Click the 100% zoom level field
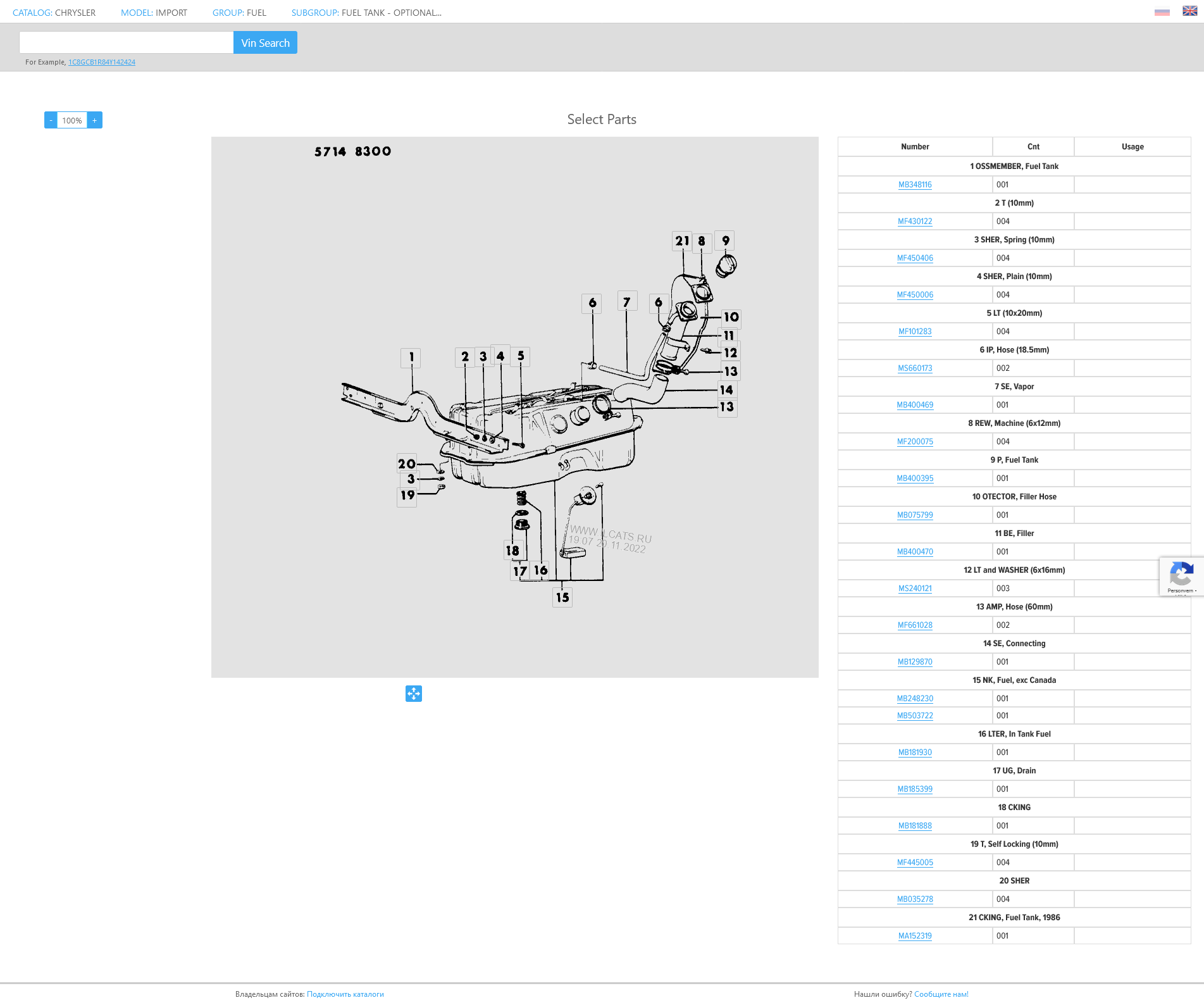The height and width of the screenshot is (1005, 1204). (72, 120)
